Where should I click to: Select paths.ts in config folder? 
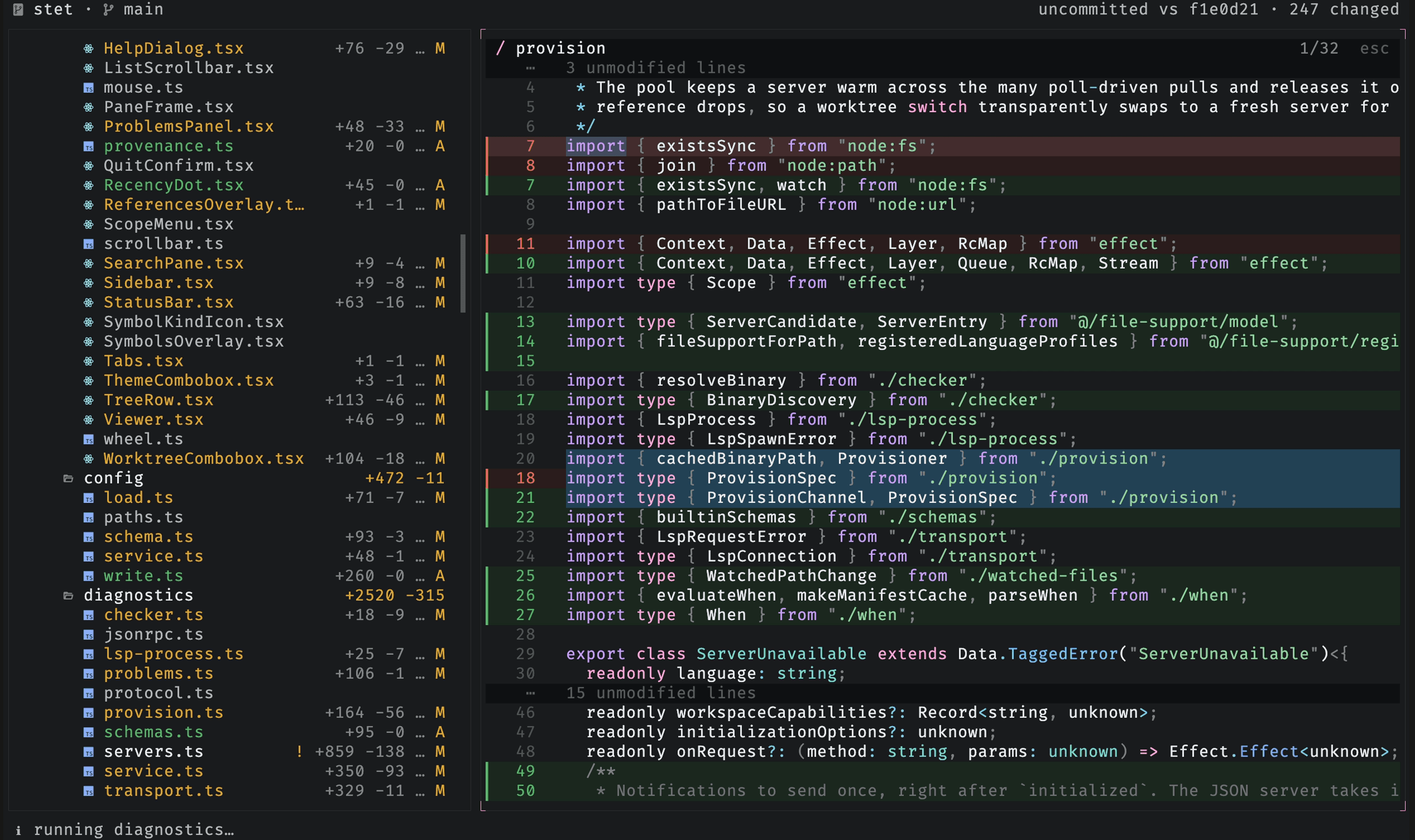pyautogui.click(x=143, y=517)
